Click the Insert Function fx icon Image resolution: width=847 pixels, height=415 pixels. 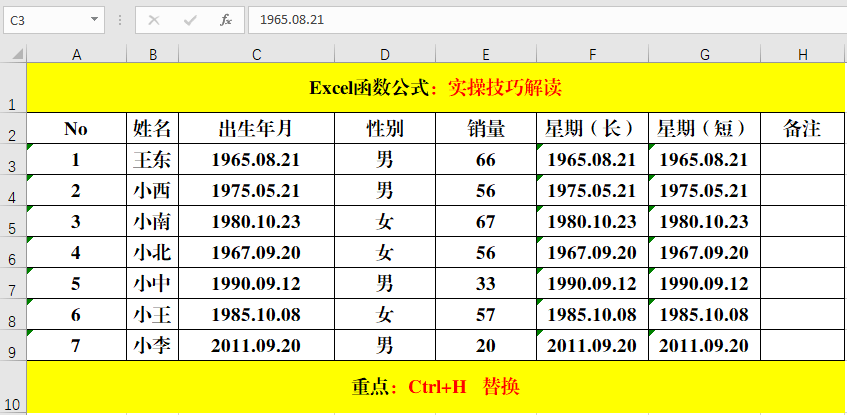tap(226, 20)
